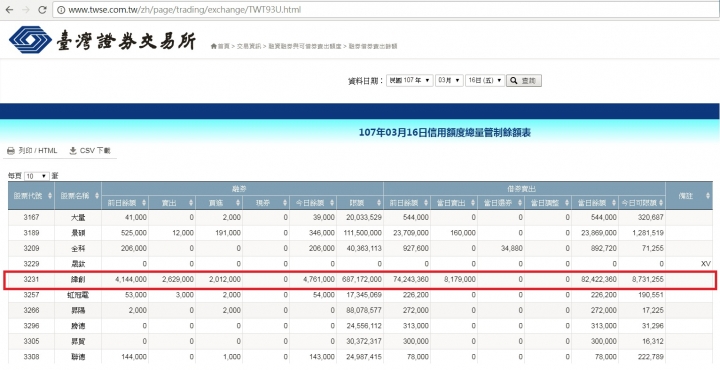Click the 20,033,529 limit in row 3167
Viewport: 720px width, 370px height.
(x=364, y=218)
